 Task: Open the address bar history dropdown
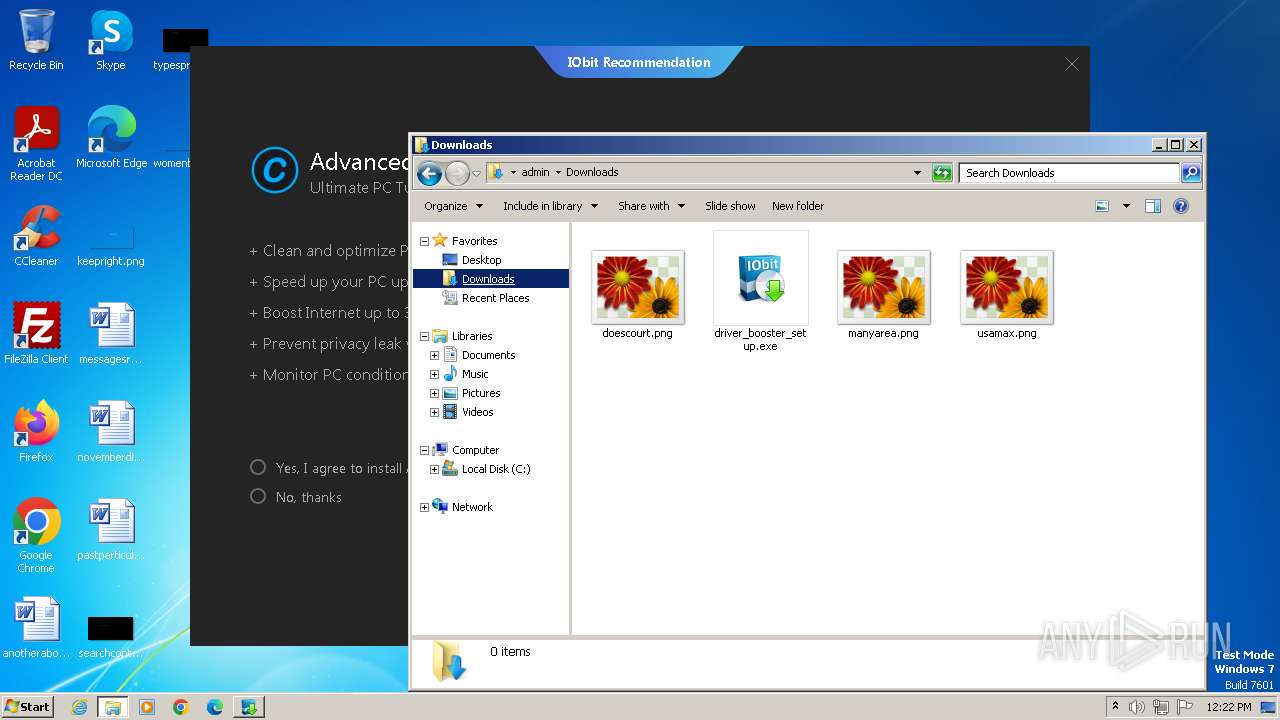(917, 173)
